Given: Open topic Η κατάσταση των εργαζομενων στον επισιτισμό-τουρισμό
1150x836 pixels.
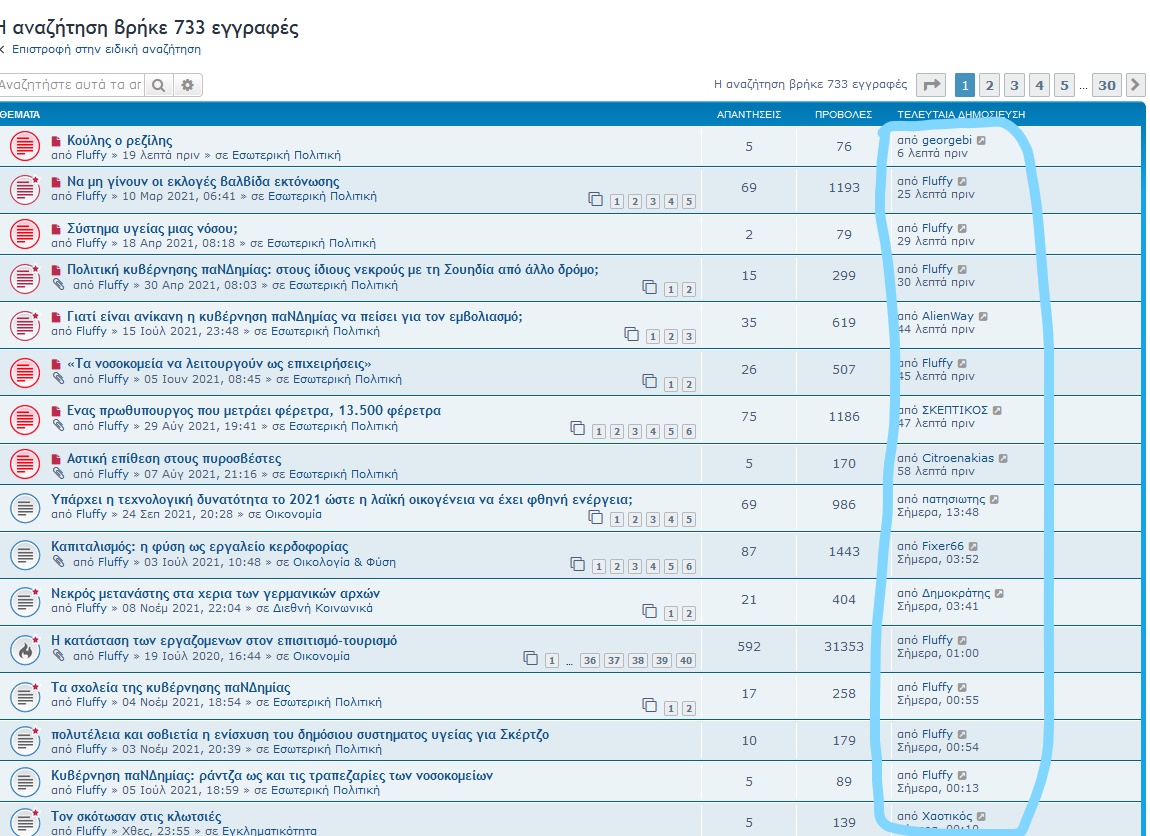Looking at the screenshot, I should pyautogui.click(x=224, y=640).
